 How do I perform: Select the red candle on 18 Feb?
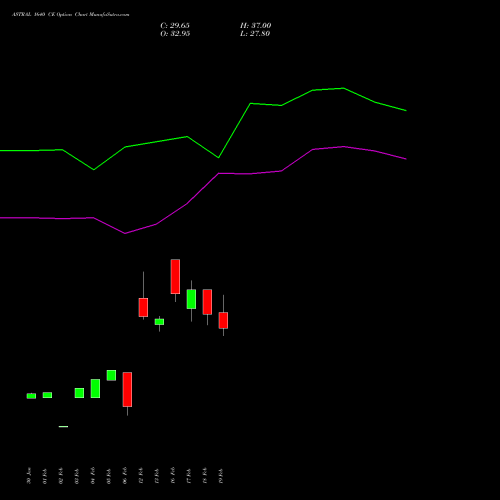(x=207, y=302)
